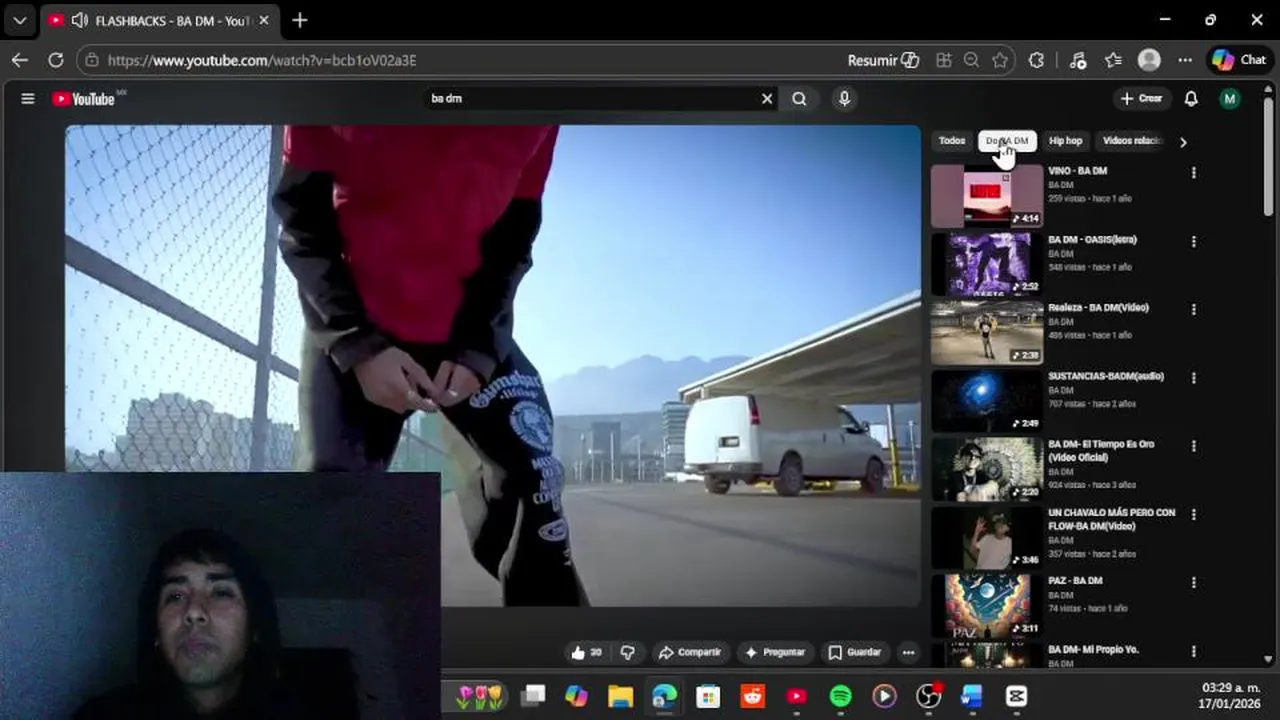
Task: Open BA DM - OASIS(letra) thumbnail
Action: [987, 264]
